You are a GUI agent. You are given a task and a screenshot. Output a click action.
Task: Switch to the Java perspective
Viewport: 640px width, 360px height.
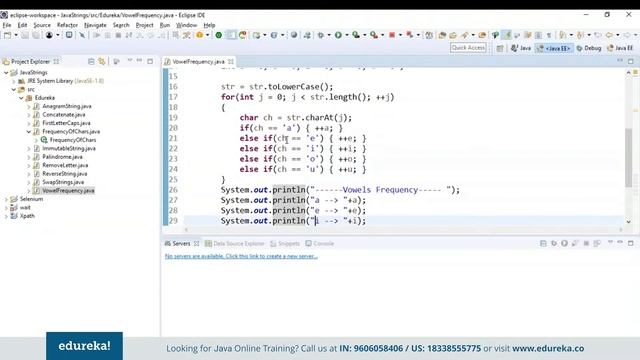point(521,48)
